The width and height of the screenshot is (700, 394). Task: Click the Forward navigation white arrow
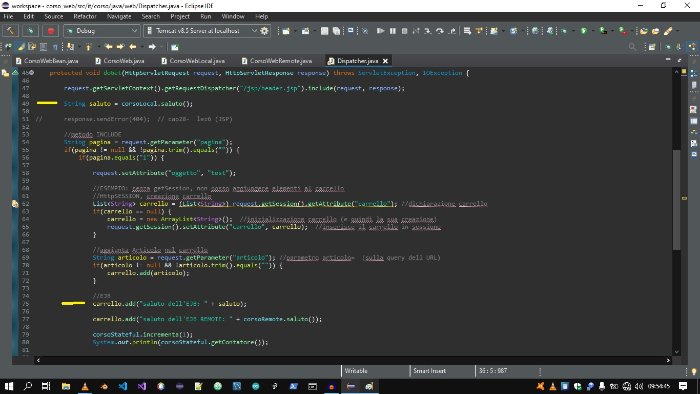152,46
